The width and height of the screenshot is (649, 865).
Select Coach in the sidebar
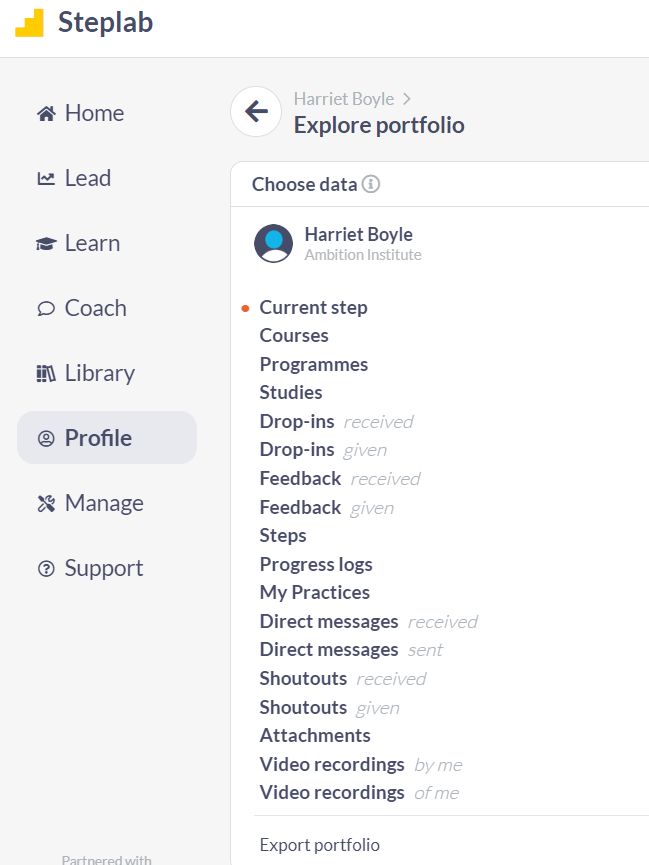click(82, 308)
